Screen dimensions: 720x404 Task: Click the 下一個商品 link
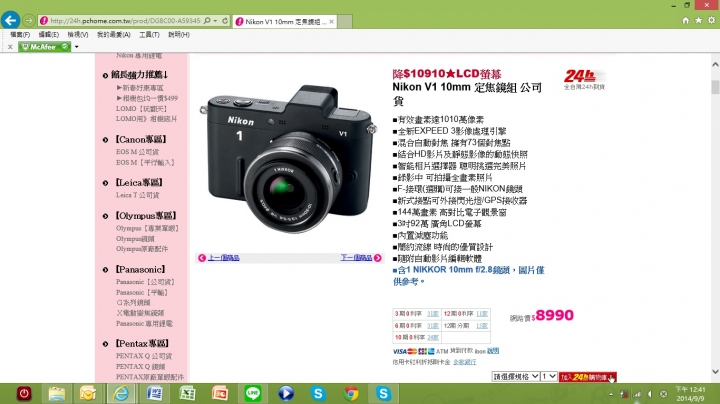pyautogui.click(x=356, y=258)
